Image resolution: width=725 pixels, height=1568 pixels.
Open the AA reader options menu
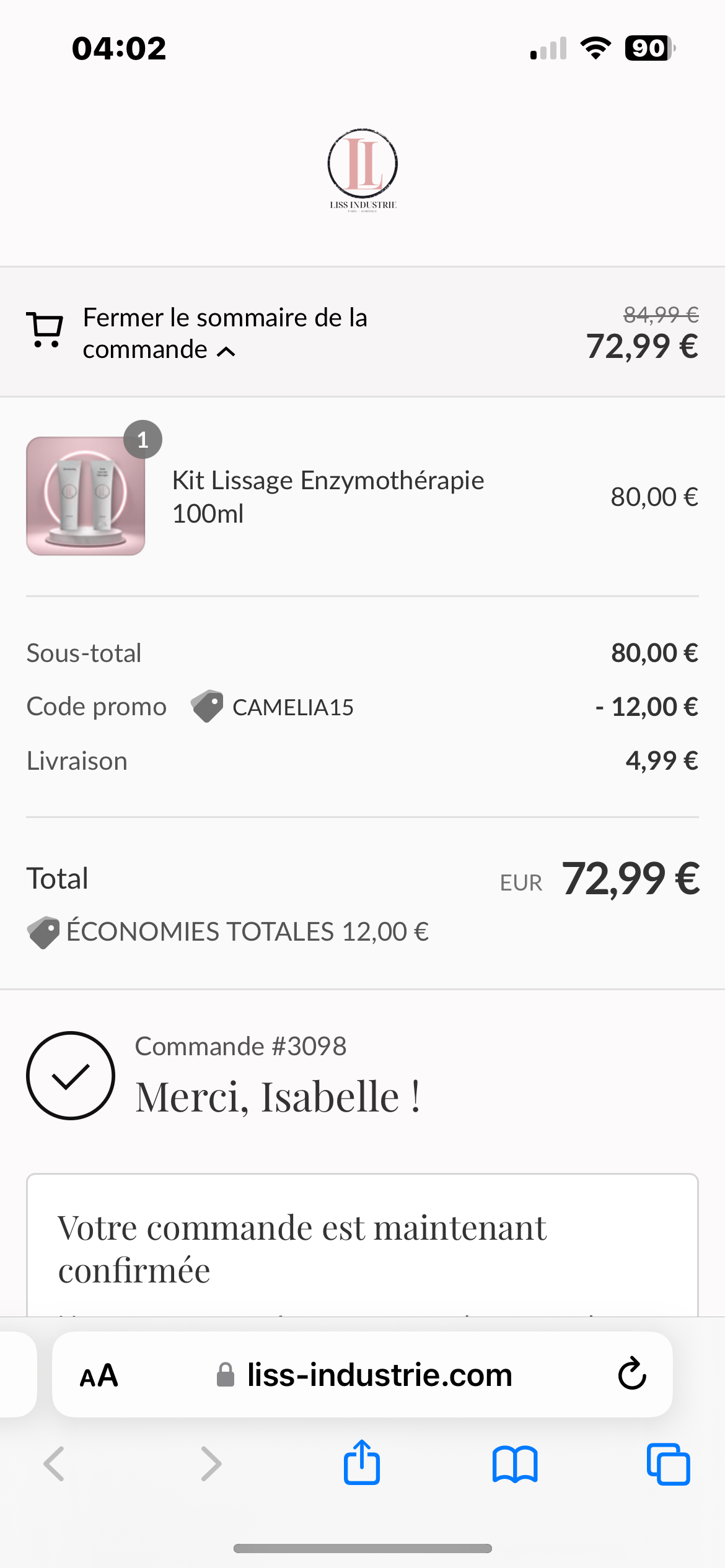pyautogui.click(x=99, y=1375)
